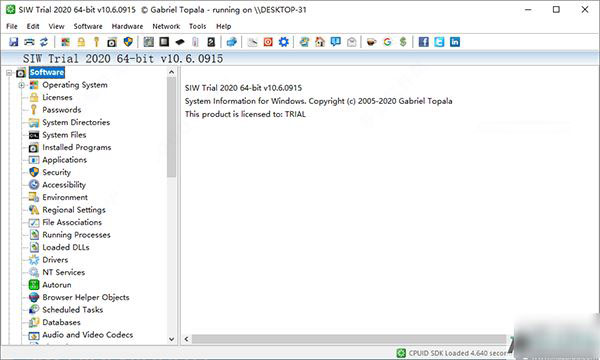Screen dimensions: 600x360
Task: Expand the Operating System node
Action: [21, 85]
